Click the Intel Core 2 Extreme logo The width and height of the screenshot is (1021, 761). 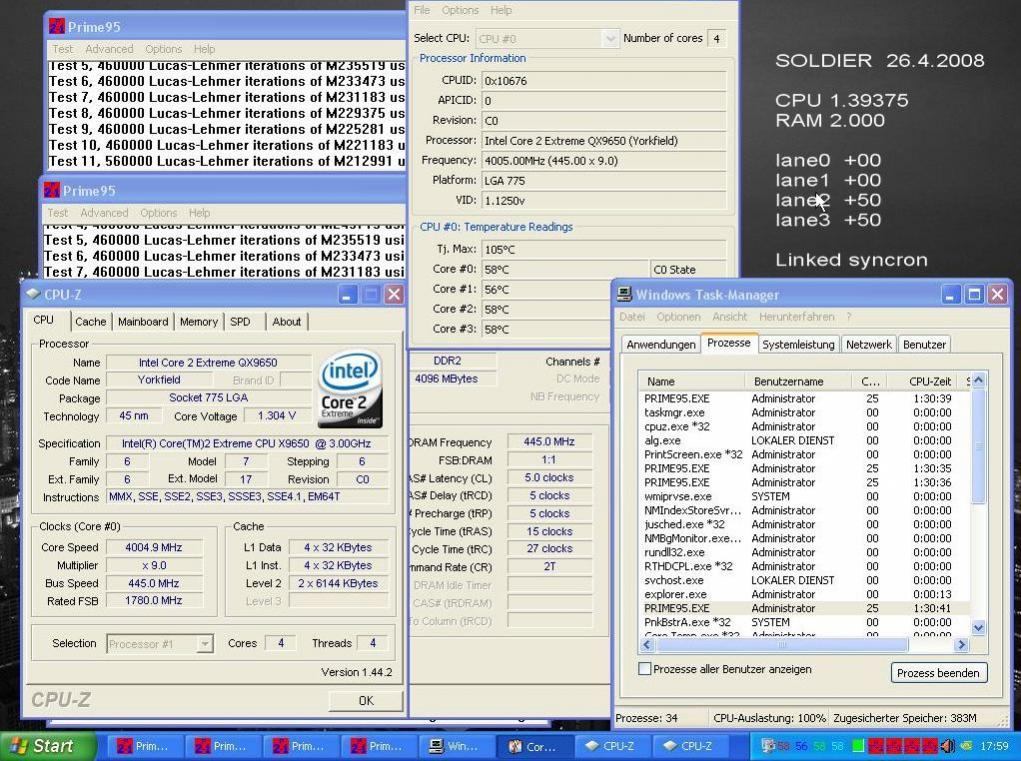point(350,389)
